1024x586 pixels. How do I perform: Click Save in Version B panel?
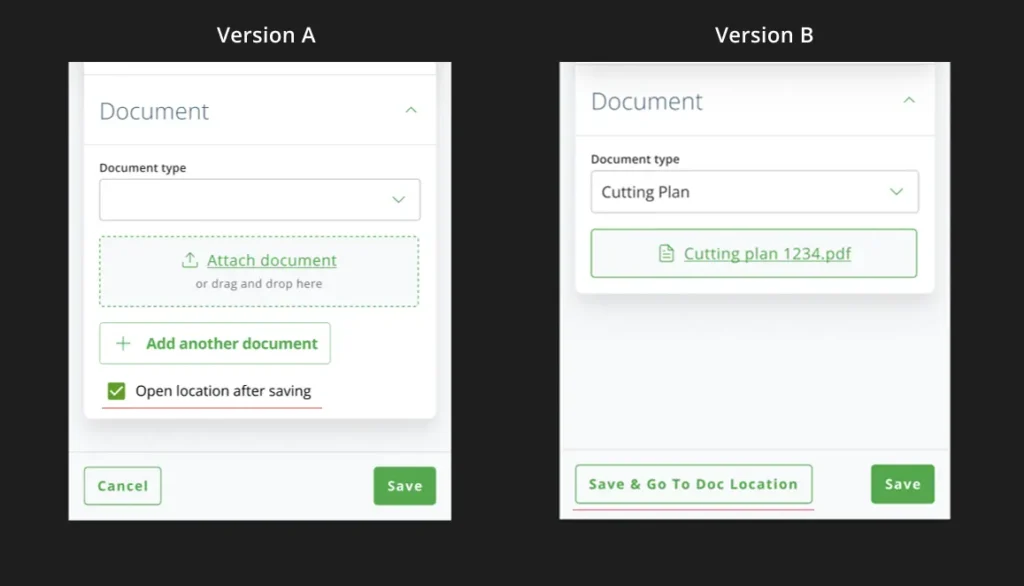coord(902,484)
